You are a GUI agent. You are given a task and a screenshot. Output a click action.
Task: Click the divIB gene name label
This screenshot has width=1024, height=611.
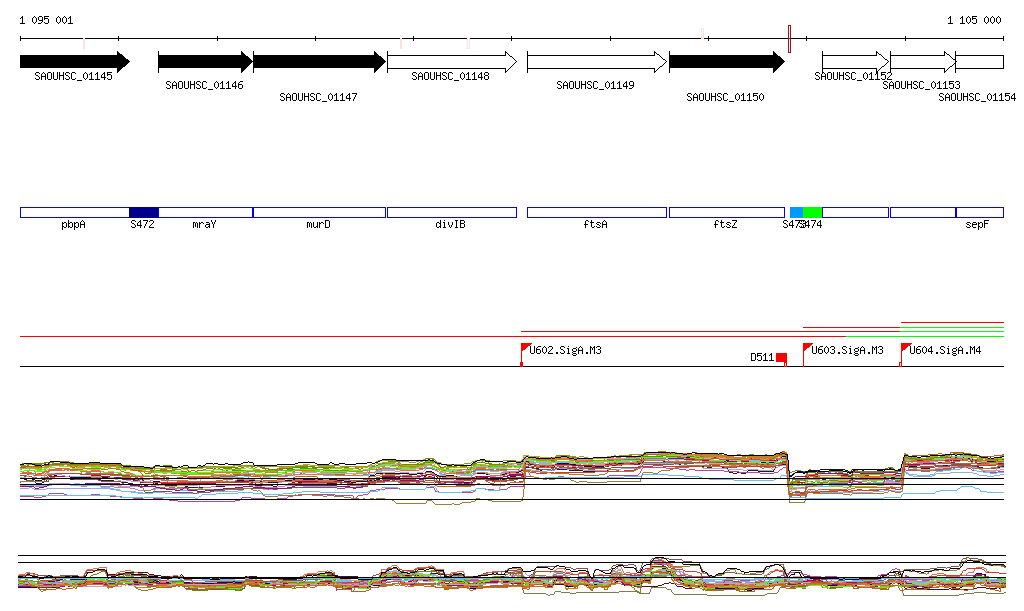(x=451, y=225)
